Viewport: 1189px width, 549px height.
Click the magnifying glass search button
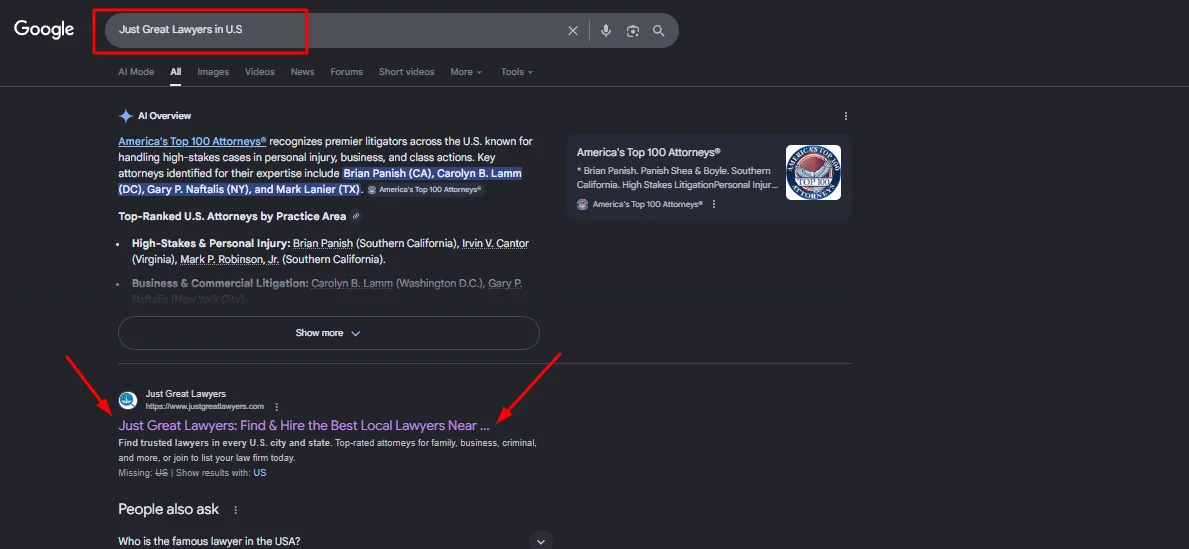pos(659,31)
